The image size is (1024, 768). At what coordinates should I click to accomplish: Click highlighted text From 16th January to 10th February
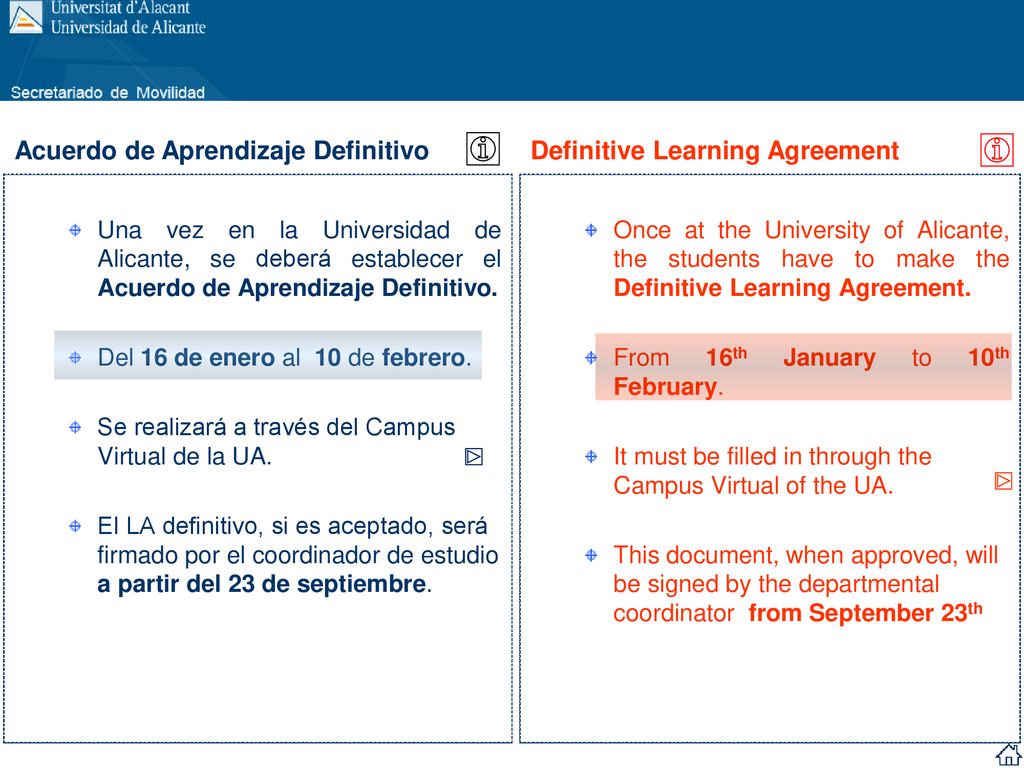pos(811,371)
